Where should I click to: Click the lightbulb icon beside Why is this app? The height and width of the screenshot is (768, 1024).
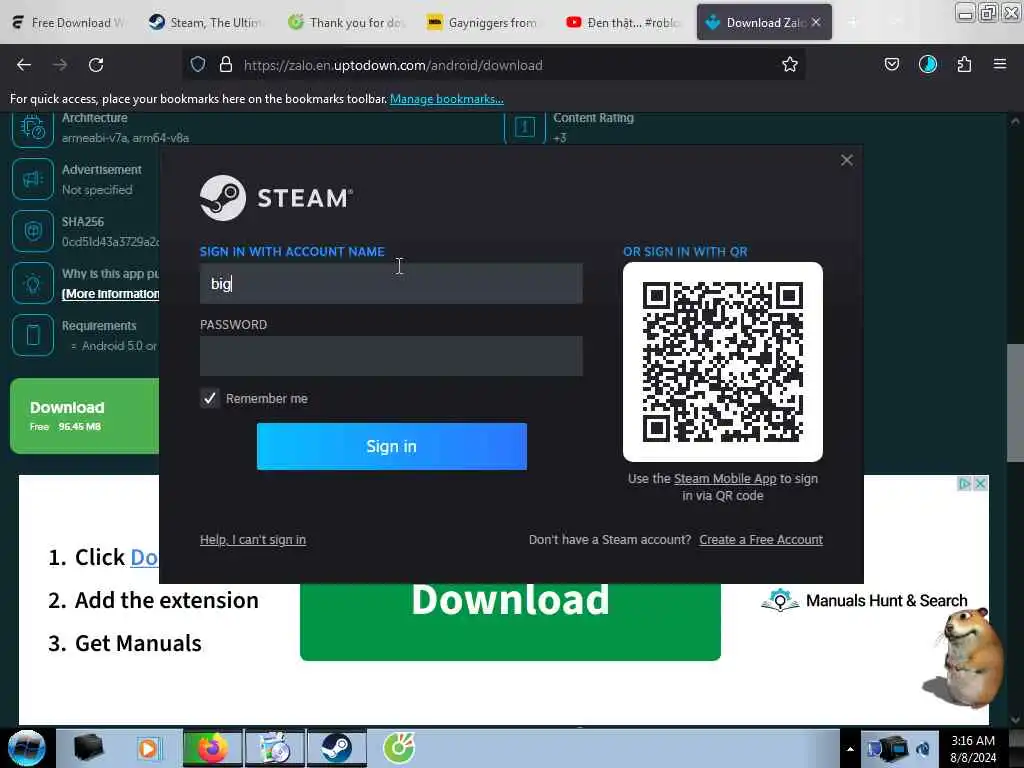33,283
